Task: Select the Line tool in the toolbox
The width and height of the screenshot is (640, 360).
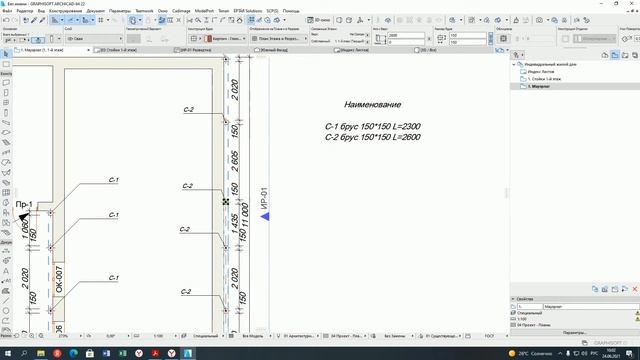Action: [x=6, y=301]
